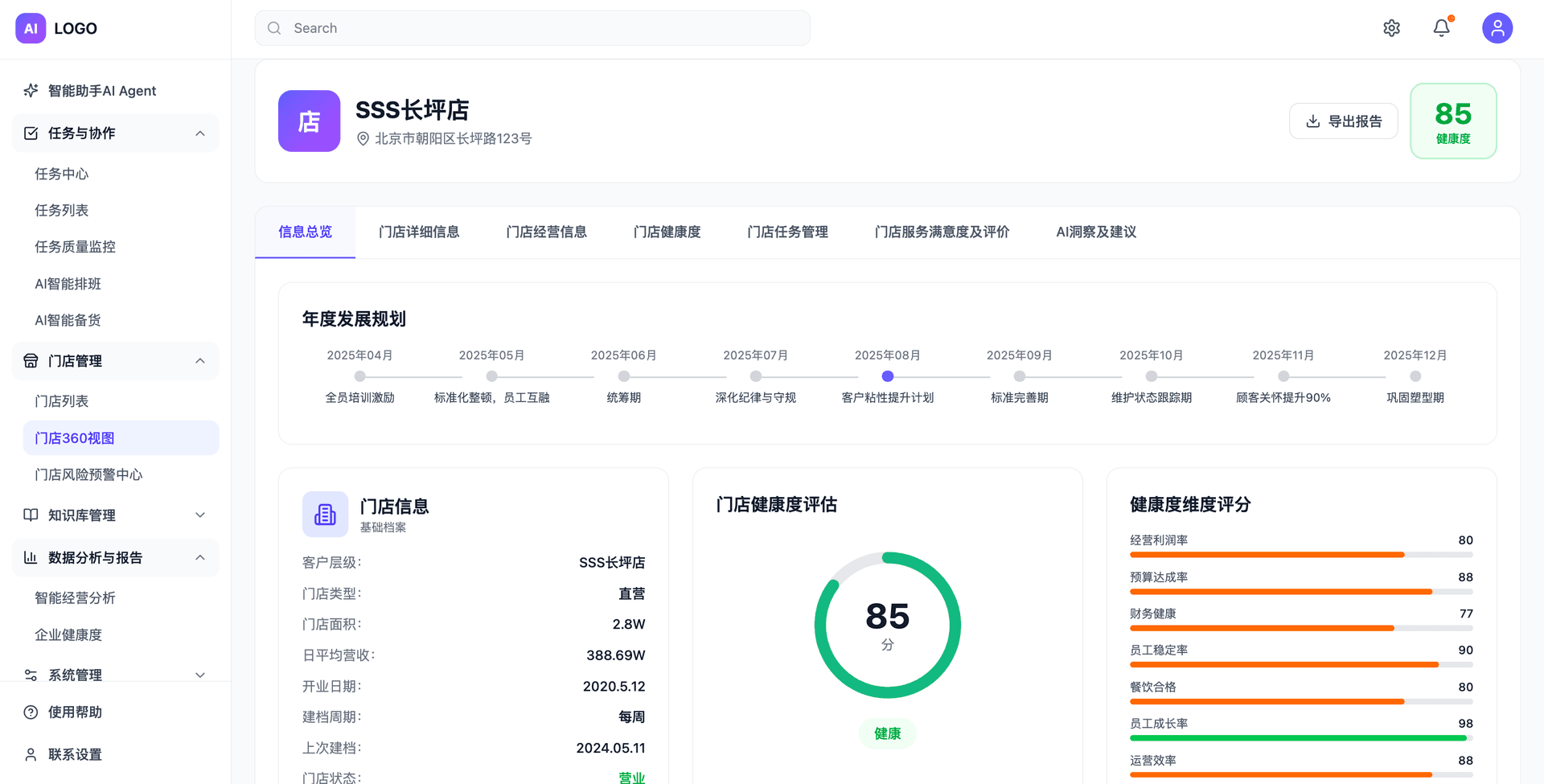Select the 门店服务满意度及评价 tab
Image resolution: width=1544 pixels, height=784 pixels.
[942, 232]
